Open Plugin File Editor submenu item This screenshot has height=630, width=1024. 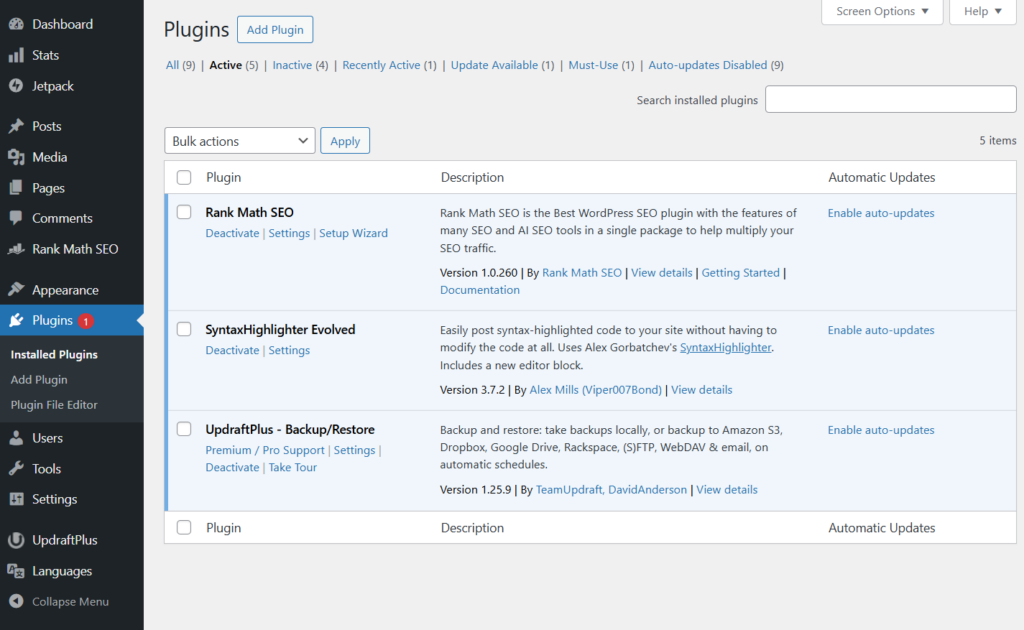click(x=54, y=405)
